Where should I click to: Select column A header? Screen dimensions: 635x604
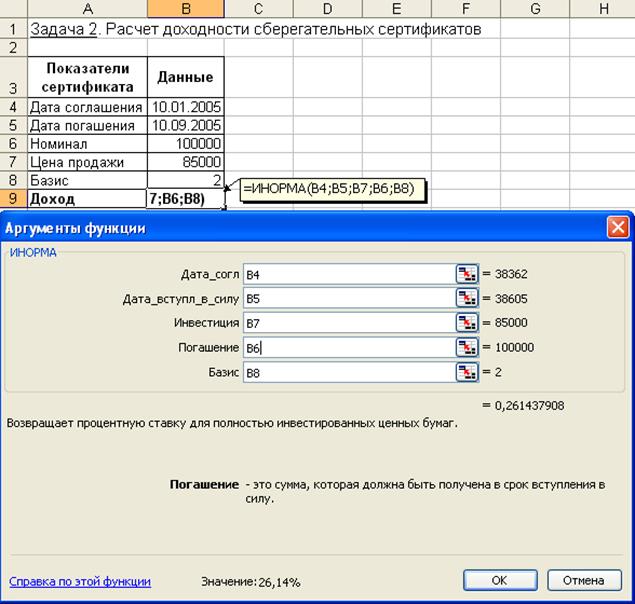87,9
